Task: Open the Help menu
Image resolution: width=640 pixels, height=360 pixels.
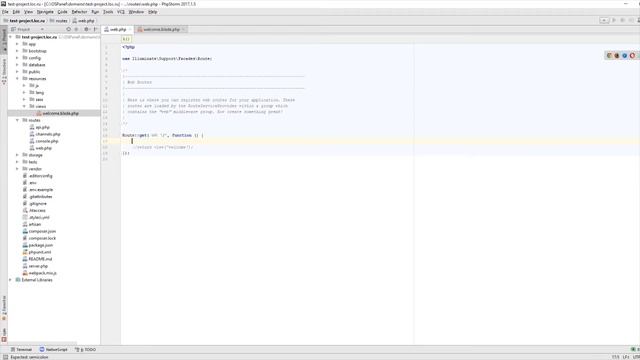Action: (x=153, y=12)
